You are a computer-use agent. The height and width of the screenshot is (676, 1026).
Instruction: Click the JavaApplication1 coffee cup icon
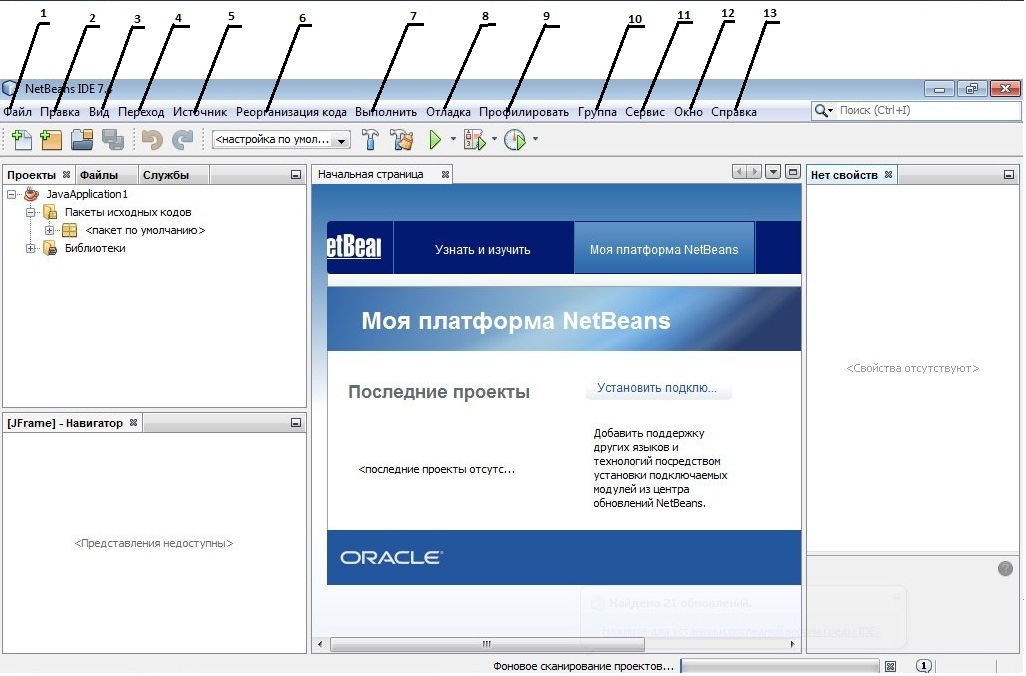[x=31, y=194]
